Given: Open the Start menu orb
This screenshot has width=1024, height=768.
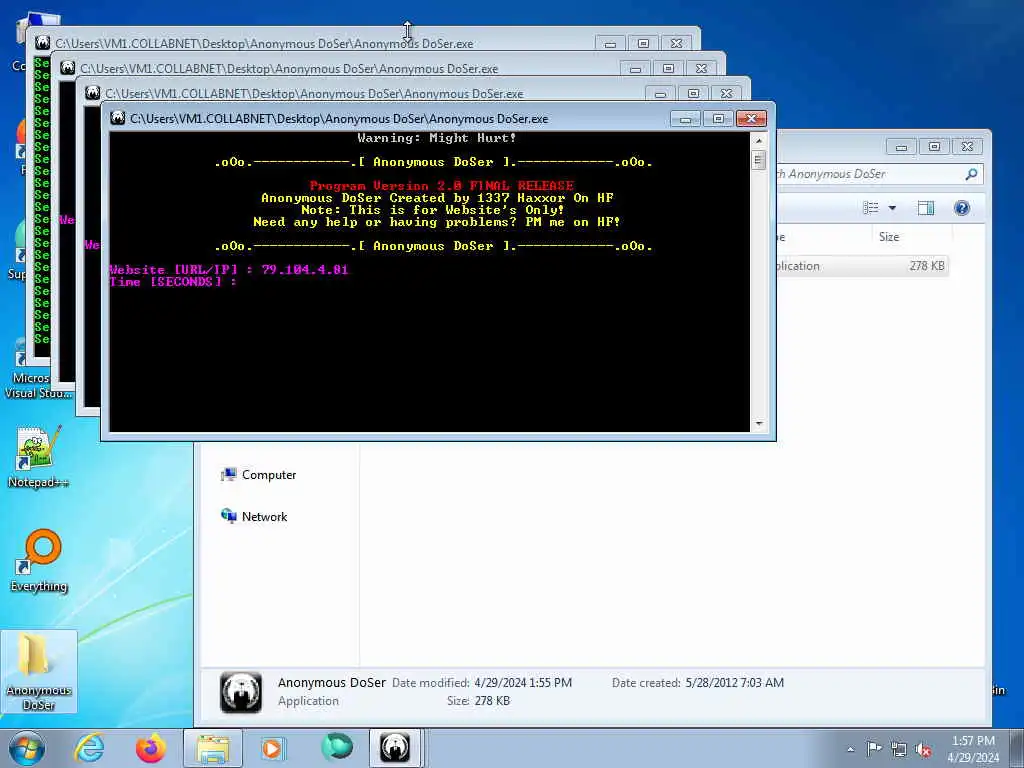Looking at the screenshot, I should (27, 748).
